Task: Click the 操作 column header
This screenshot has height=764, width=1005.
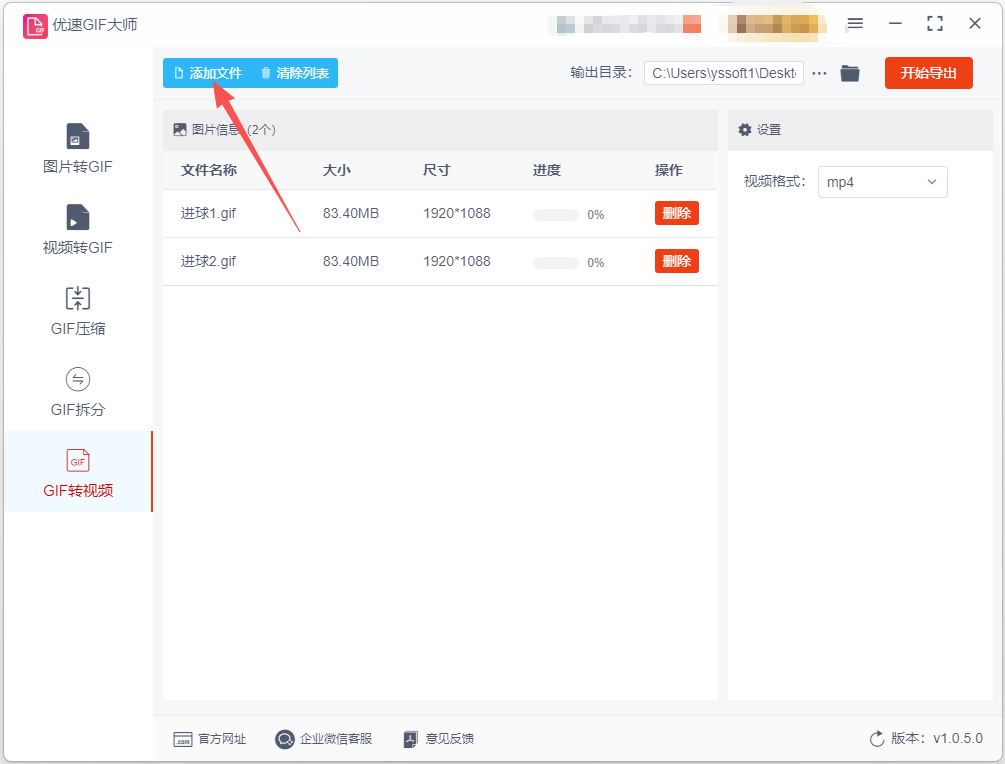Action: tap(669, 170)
